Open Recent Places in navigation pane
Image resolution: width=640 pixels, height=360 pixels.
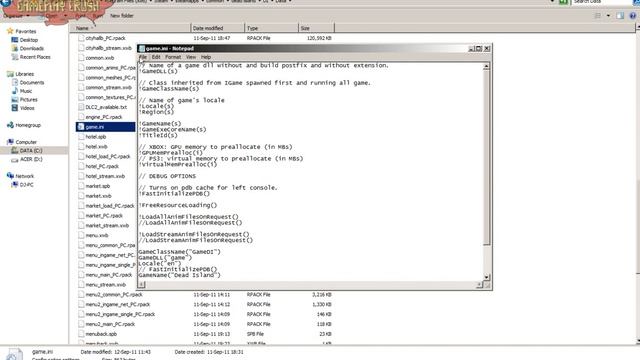35,57
